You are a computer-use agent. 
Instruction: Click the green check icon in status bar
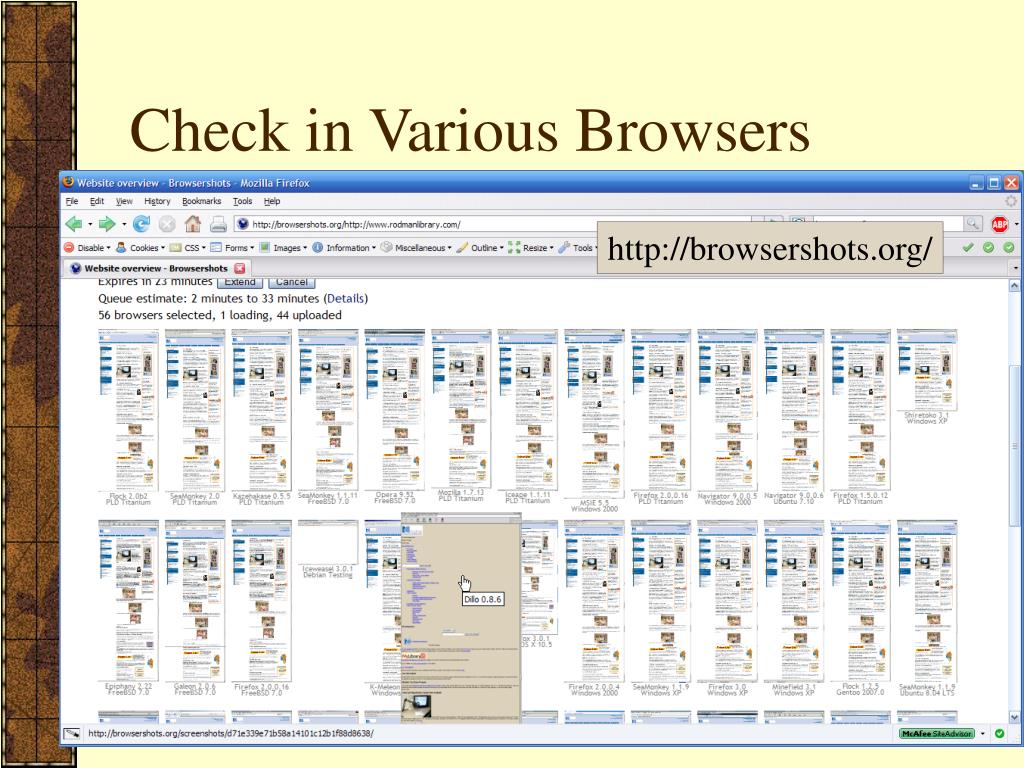pyautogui.click(x=999, y=733)
